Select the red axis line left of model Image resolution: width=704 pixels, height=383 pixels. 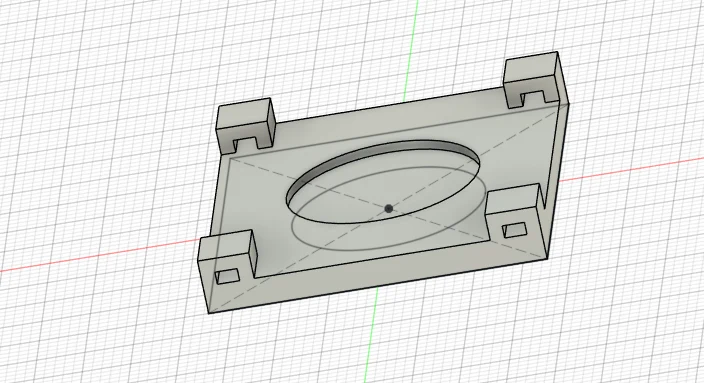(100, 256)
